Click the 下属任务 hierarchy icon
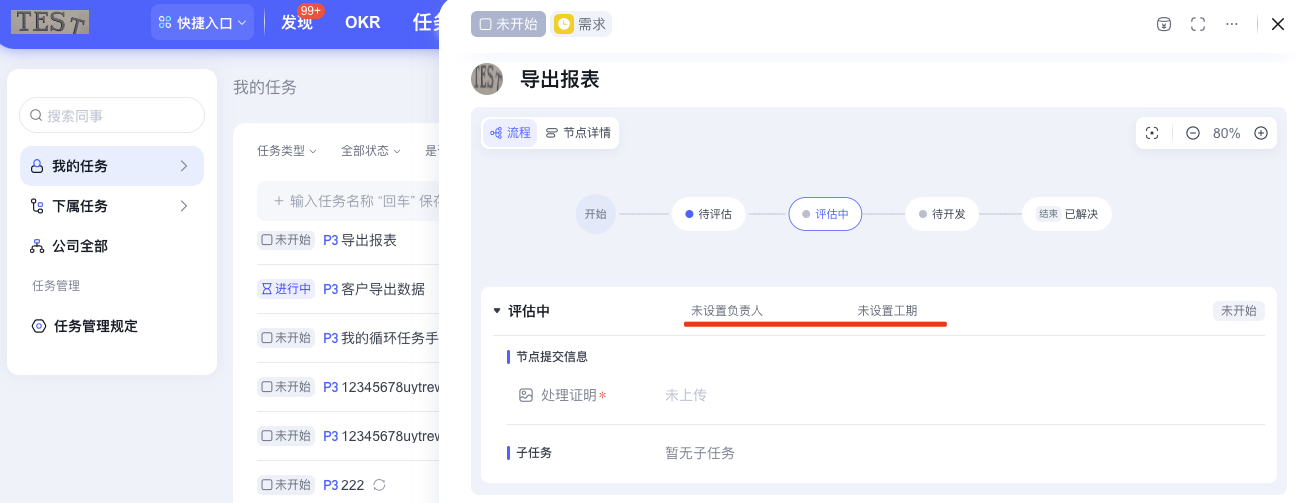Image resolution: width=1297 pixels, height=503 pixels. click(37, 206)
